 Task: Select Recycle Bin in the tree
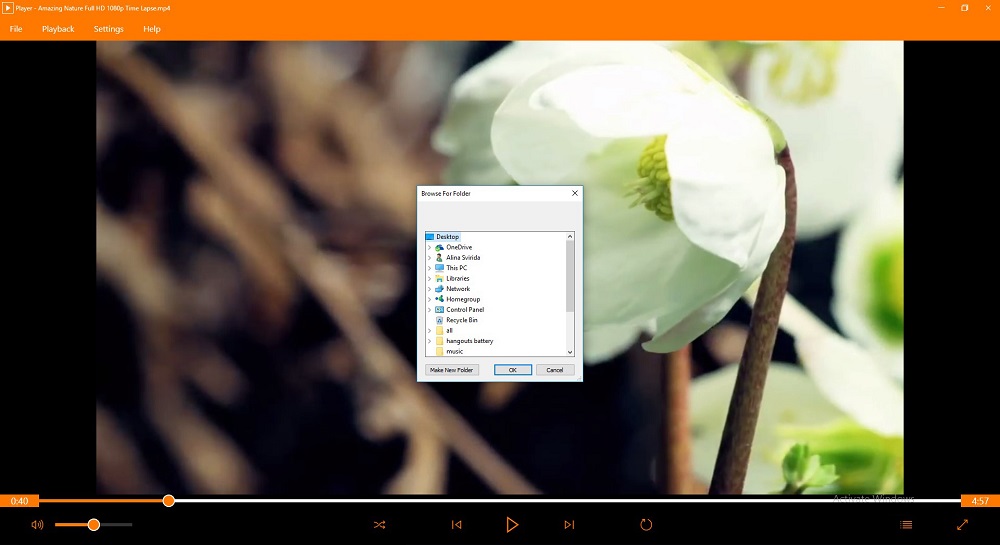(462, 320)
